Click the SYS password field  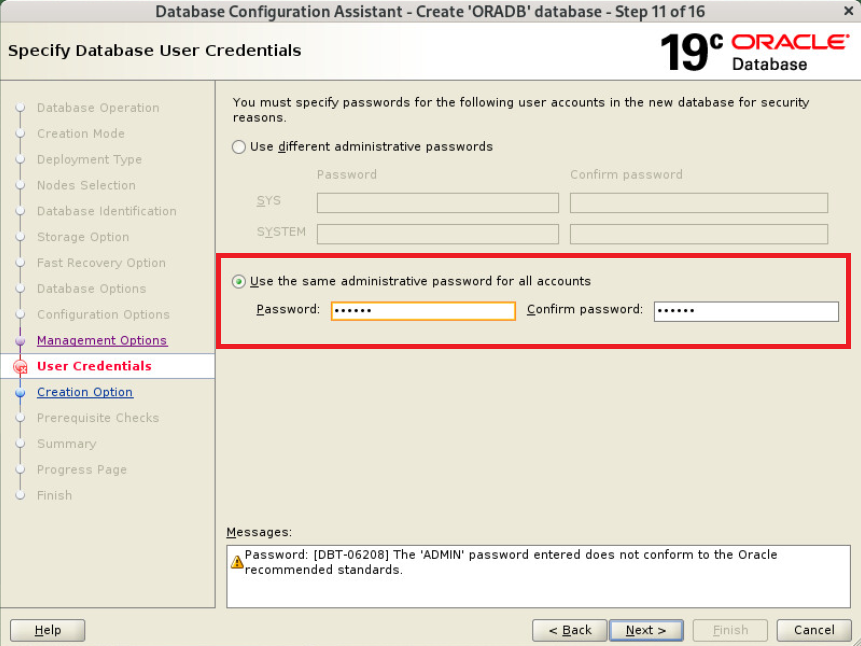pyautogui.click(x=438, y=203)
